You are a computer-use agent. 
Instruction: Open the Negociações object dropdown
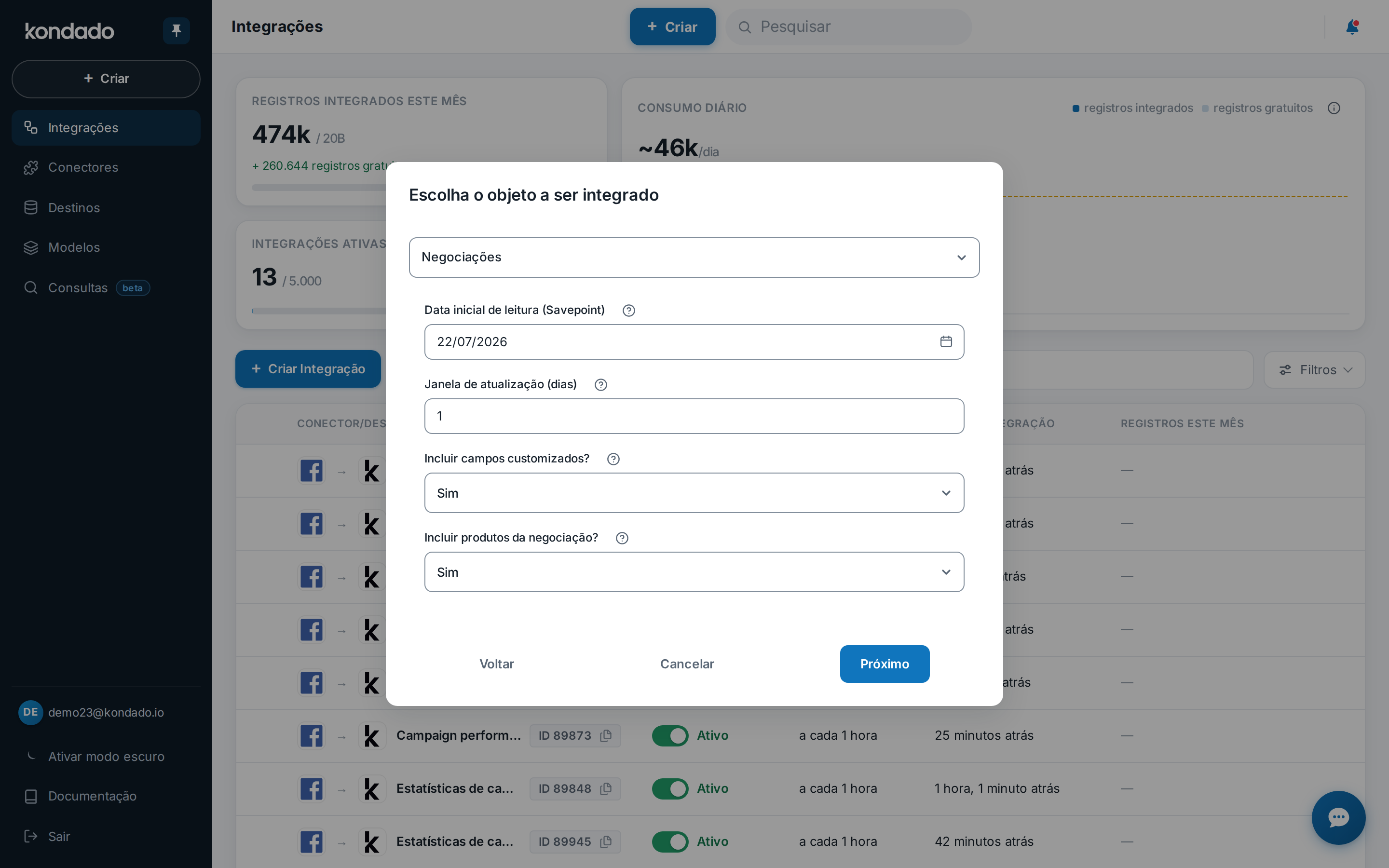point(694,258)
